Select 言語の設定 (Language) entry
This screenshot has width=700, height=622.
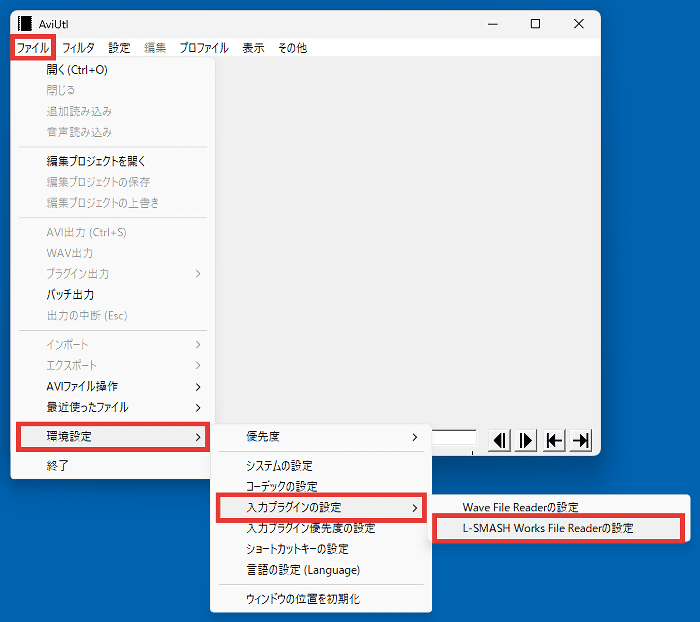click(x=302, y=570)
